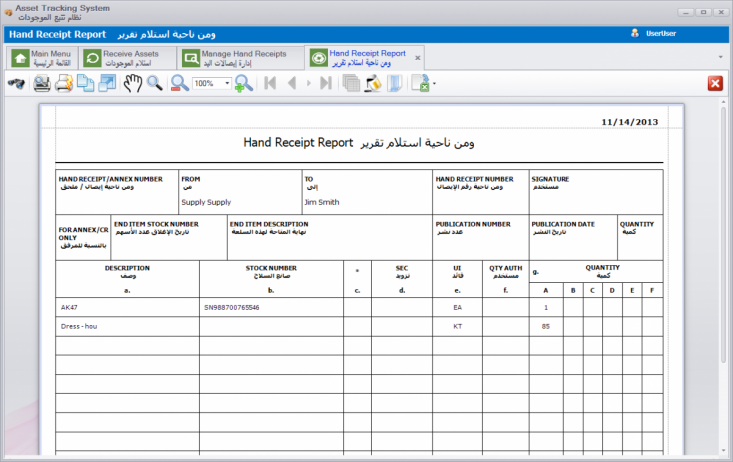Select the hand pan tool
Image resolution: width=733 pixels, height=462 pixels.
tap(132, 83)
